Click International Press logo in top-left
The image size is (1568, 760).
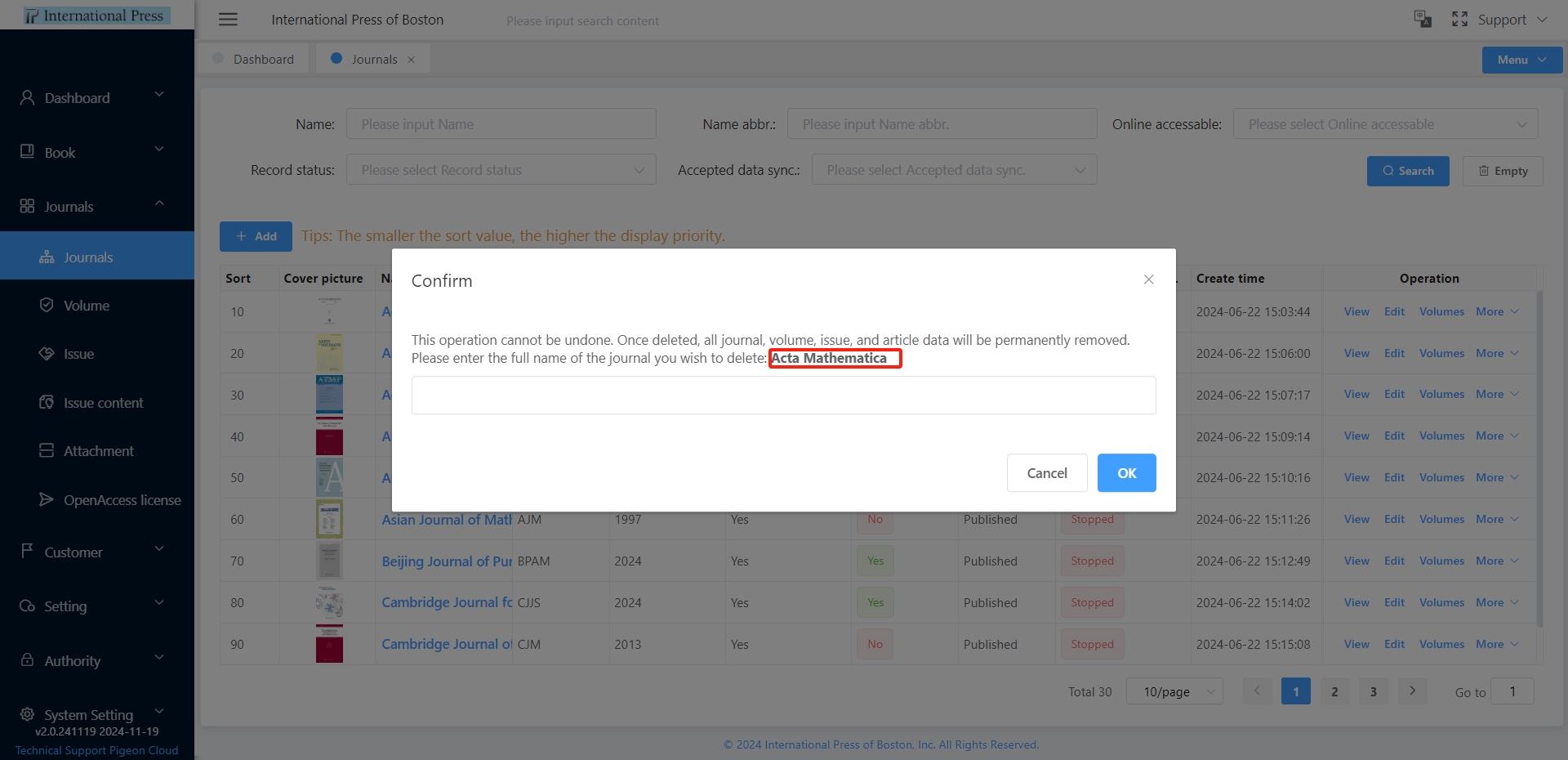pyautogui.click(x=96, y=16)
